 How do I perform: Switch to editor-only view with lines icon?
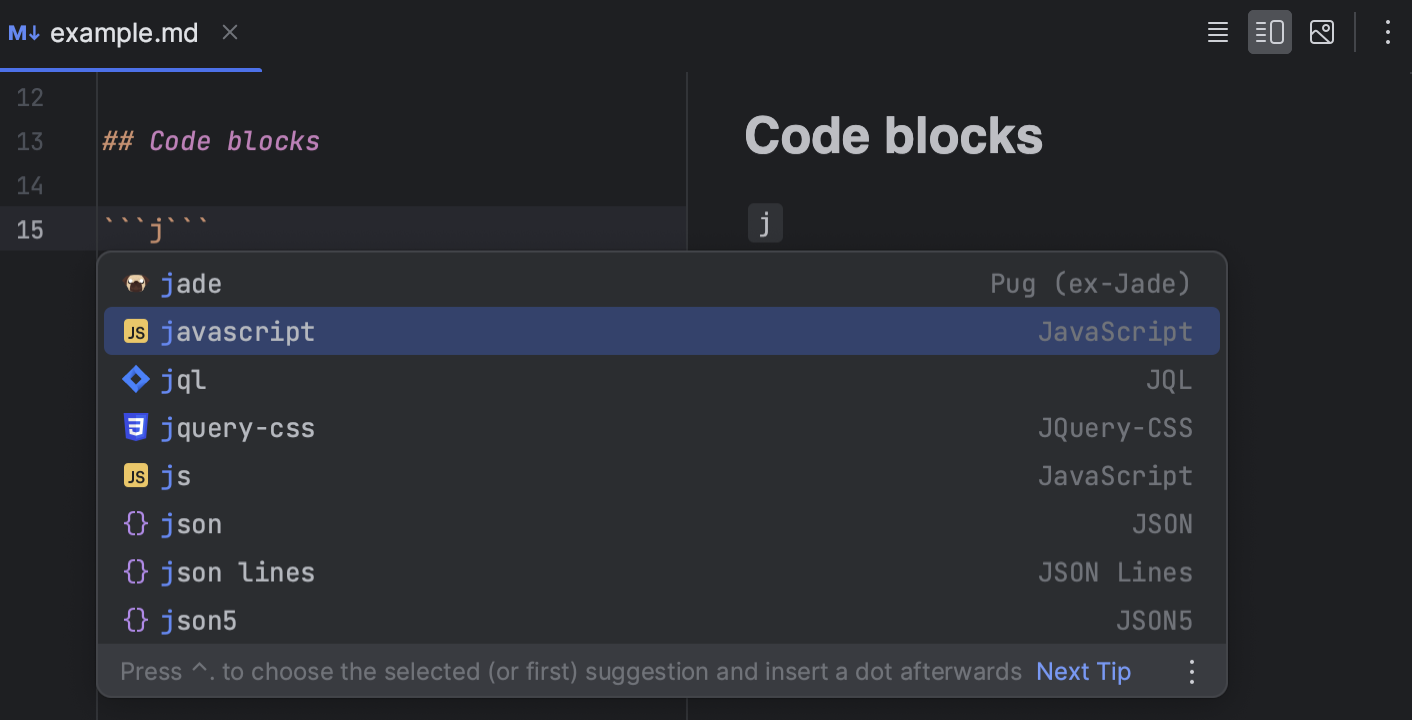[1217, 32]
